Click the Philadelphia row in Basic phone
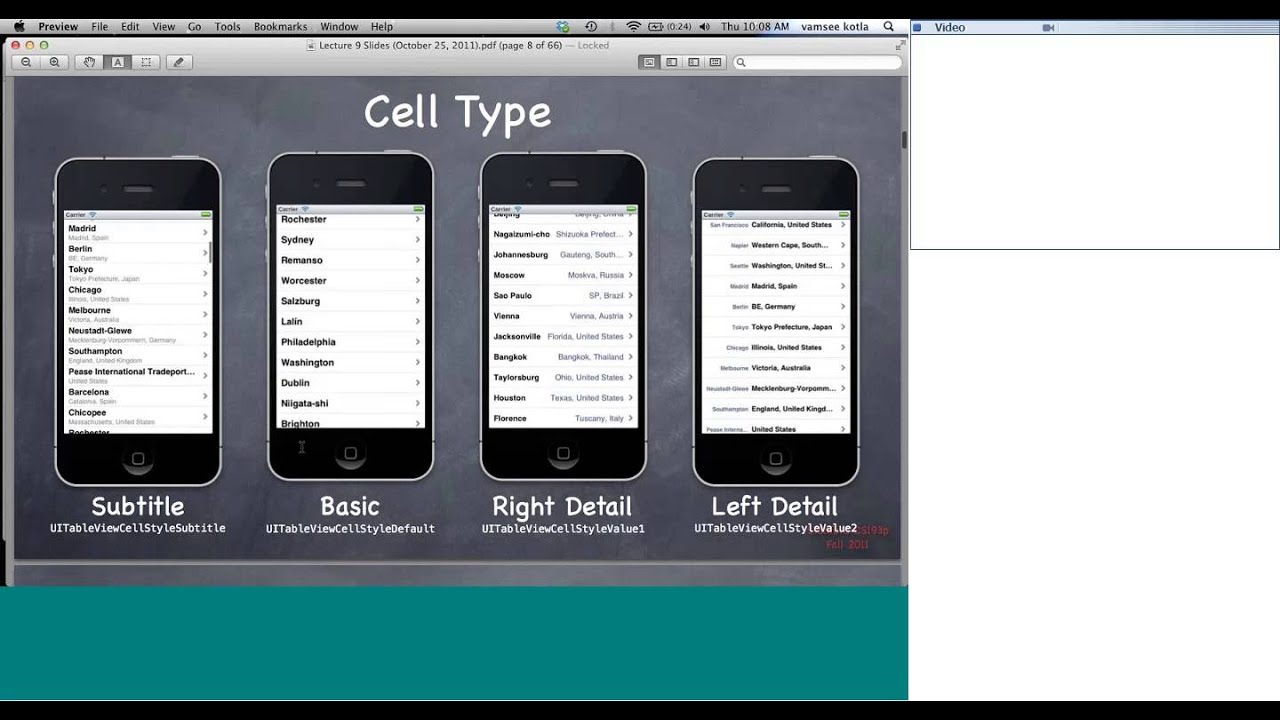Screen dimensions: 1280x720 click(x=350, y=342)
